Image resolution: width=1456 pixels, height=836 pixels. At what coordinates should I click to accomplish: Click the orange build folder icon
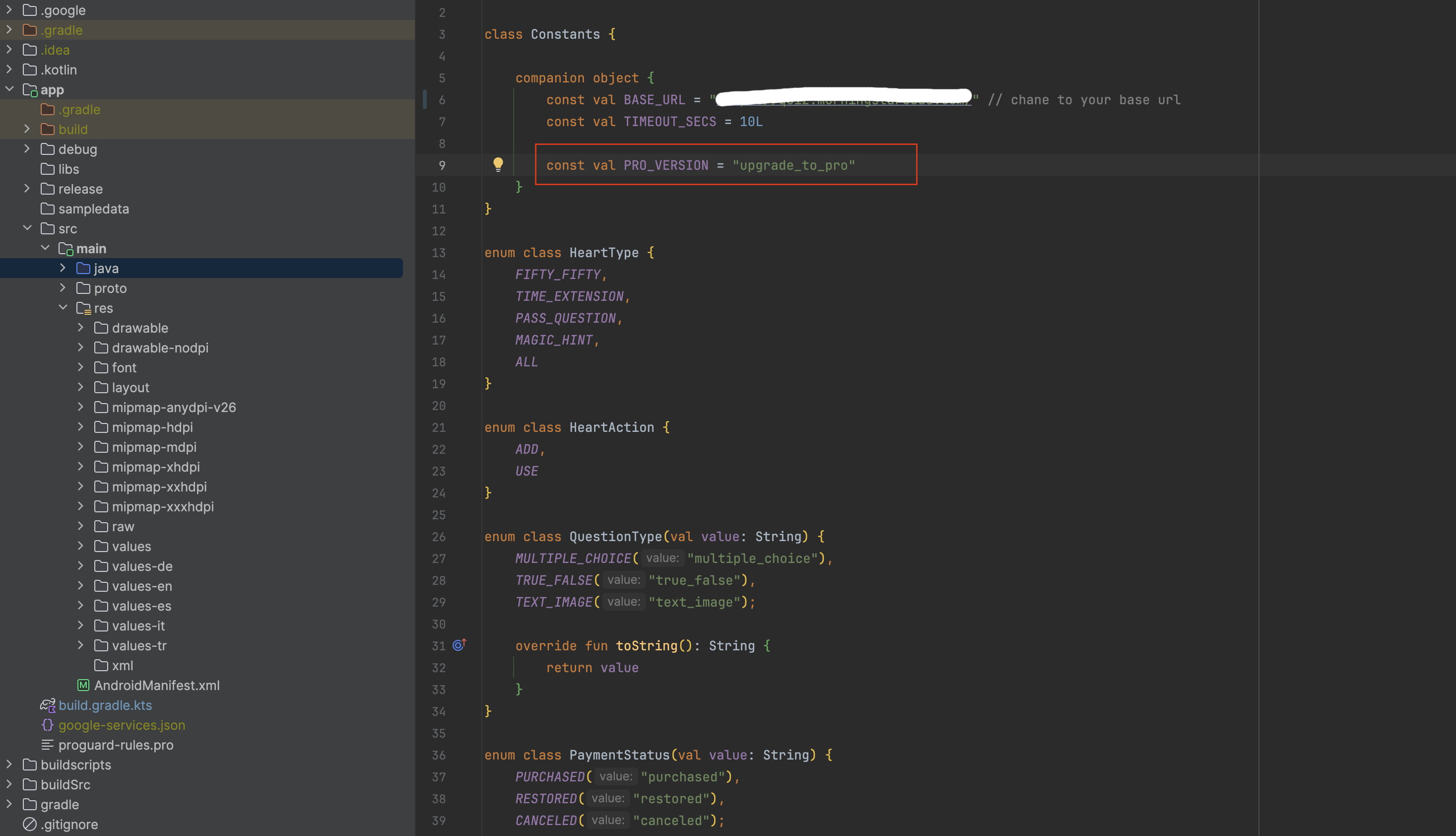[48, 129]
